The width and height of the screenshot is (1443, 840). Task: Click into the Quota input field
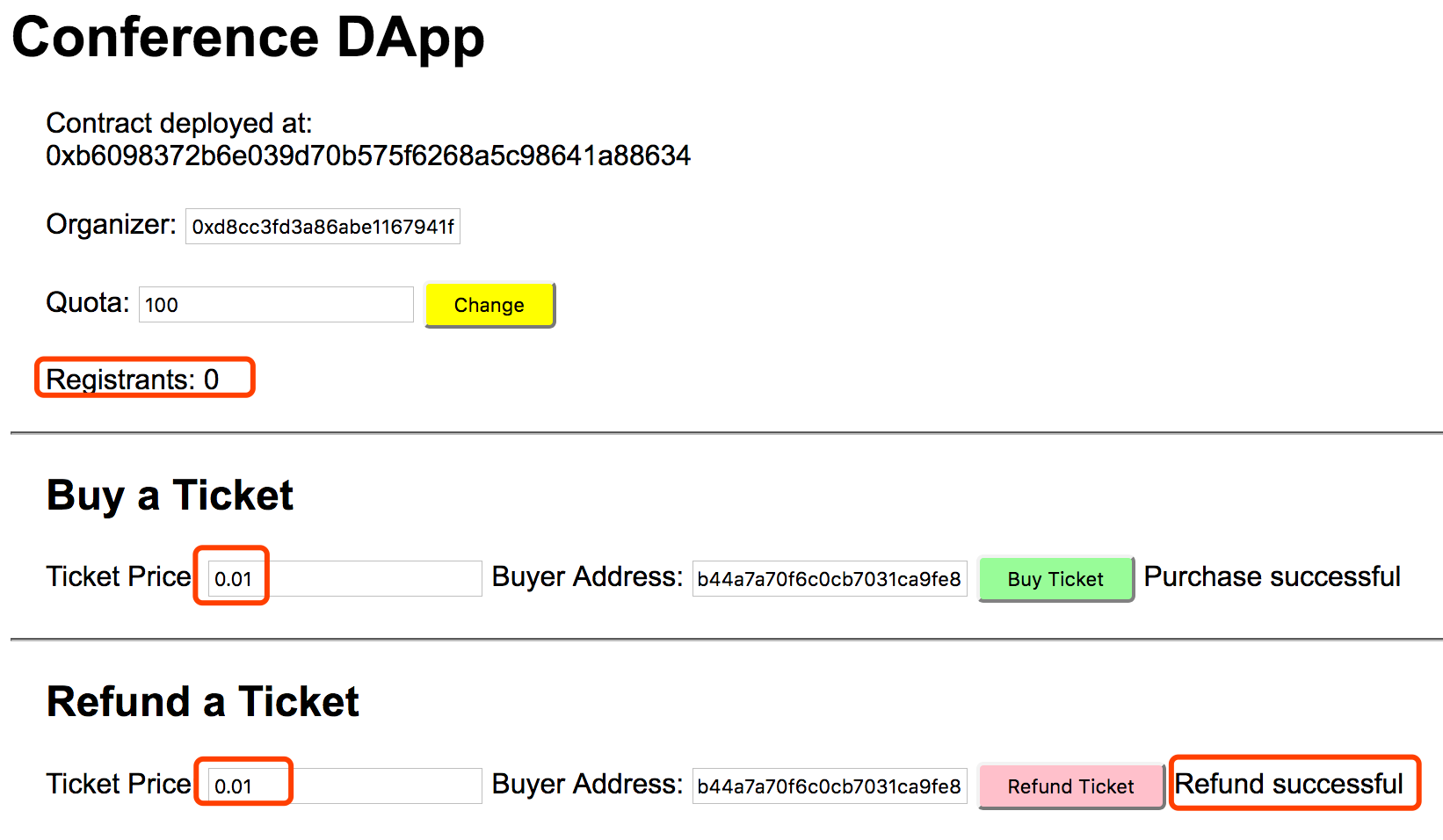(x=276, y=305)
